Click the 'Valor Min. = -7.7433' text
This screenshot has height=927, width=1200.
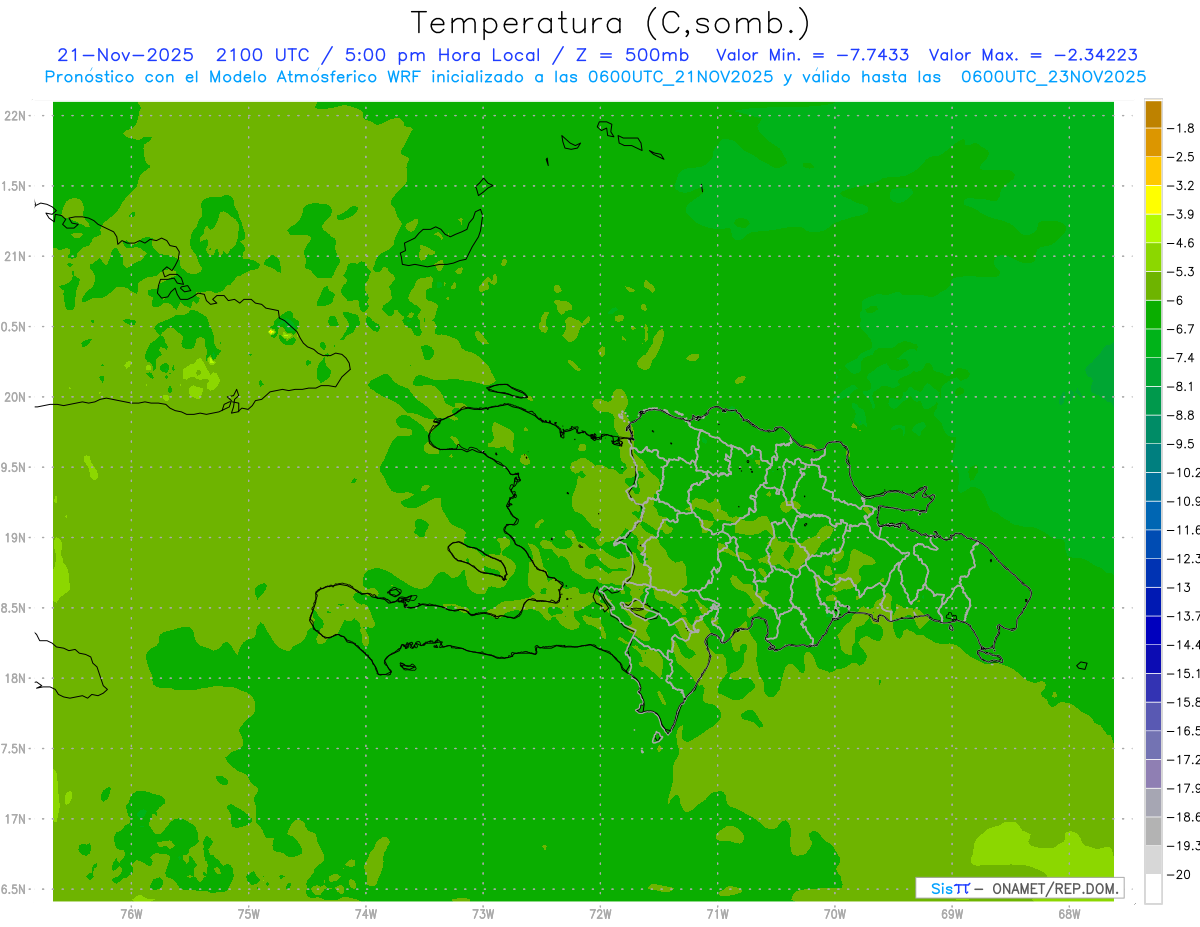coord(813,55)
